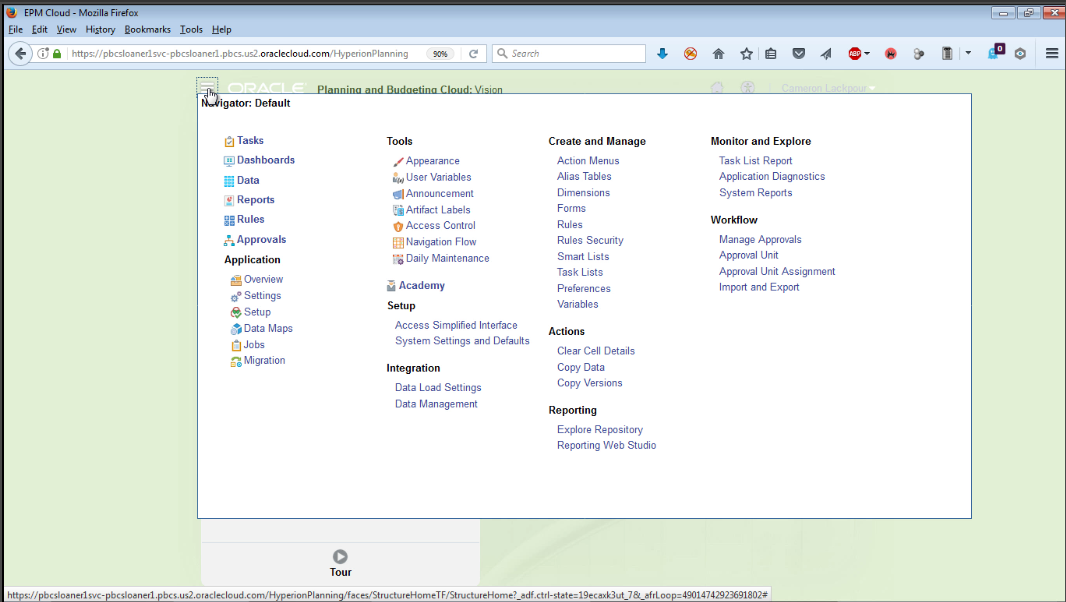
Task: Click the Announcement megaphone icon
Action: 398,195
